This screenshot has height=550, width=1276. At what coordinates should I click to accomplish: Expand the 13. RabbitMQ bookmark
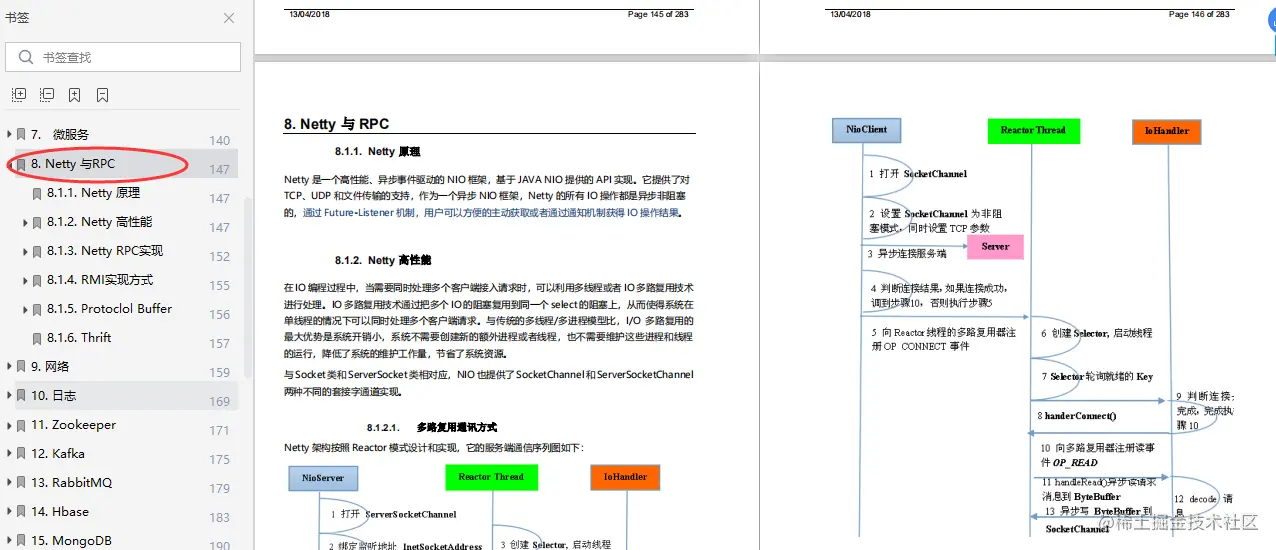pos(9,483)
